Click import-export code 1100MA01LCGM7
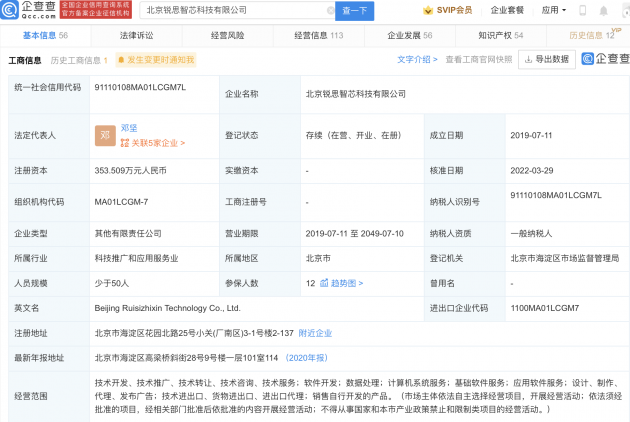This screenshot has width=630, height=422. coord(545,308)
